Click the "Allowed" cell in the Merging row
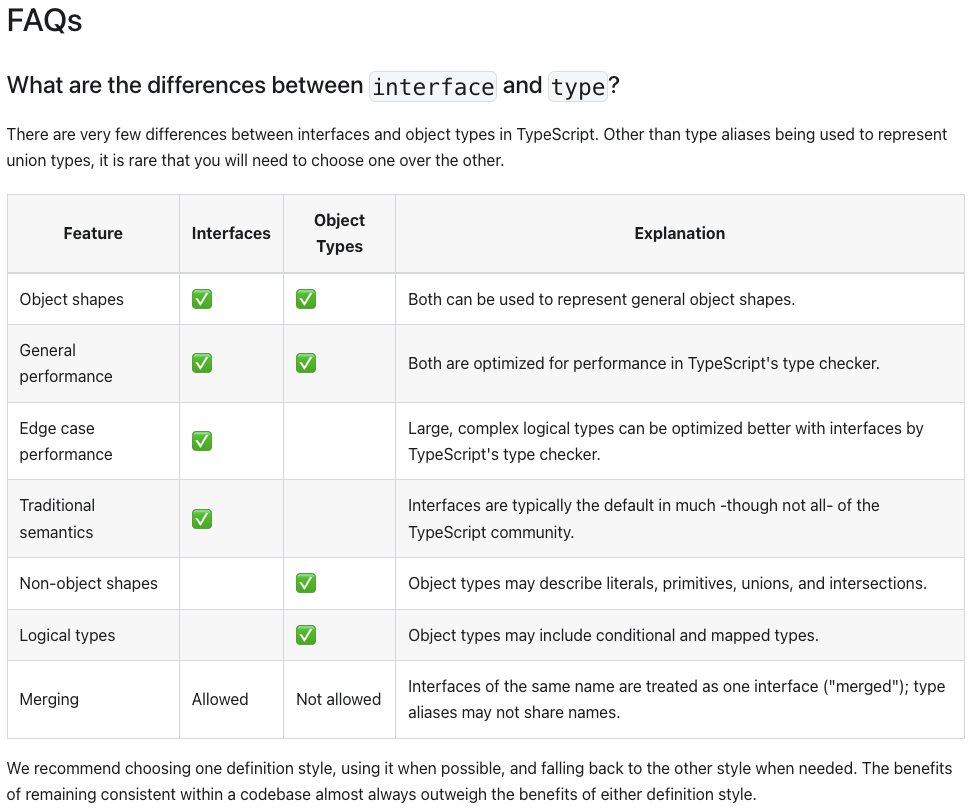The image size is (975, 812). [220, 699]
